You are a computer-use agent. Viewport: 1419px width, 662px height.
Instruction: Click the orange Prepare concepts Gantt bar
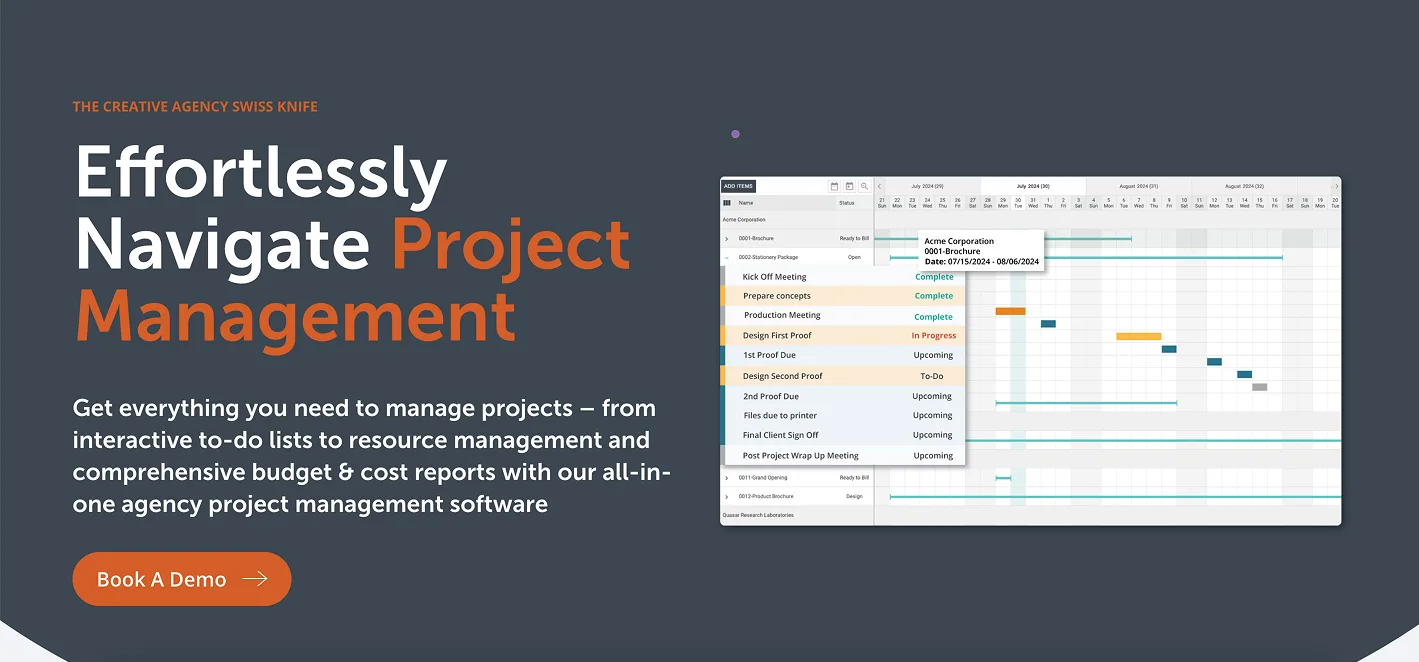(x=1010, y=311)
